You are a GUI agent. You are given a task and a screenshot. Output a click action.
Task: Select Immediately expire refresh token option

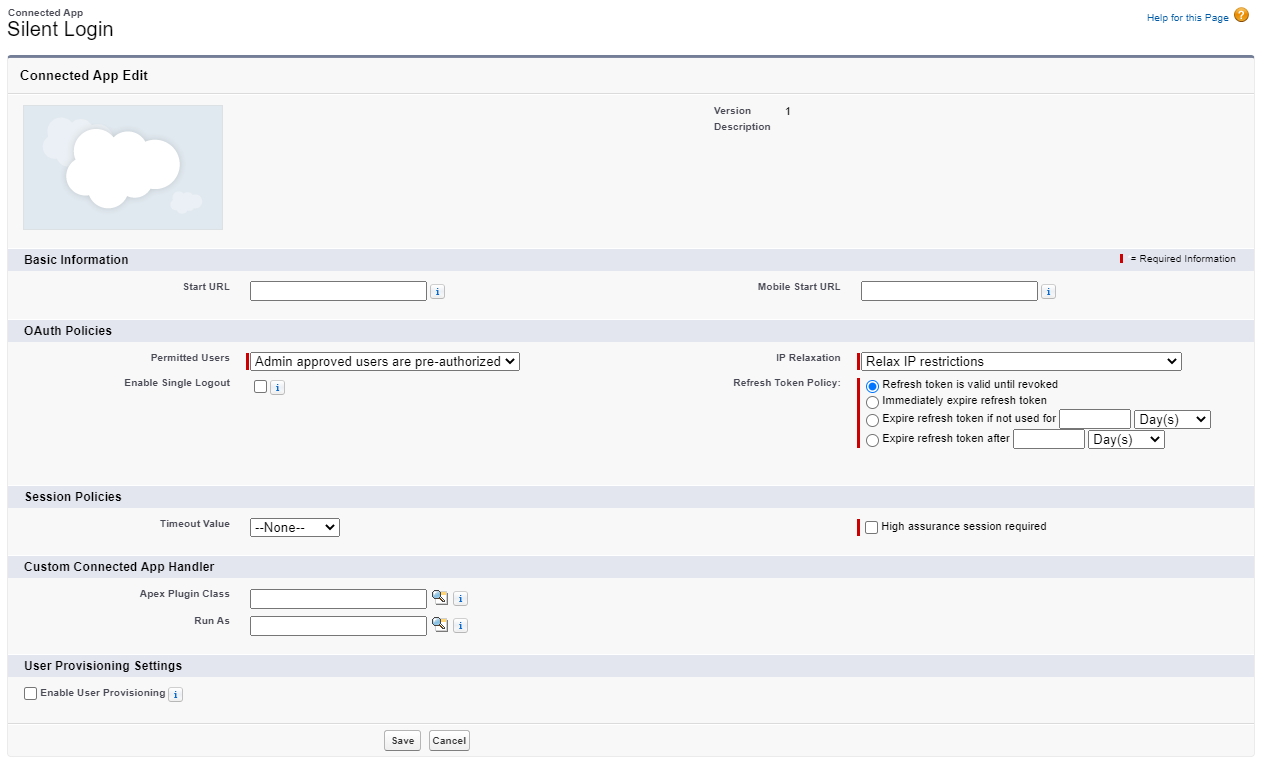(x=872, y=401)
